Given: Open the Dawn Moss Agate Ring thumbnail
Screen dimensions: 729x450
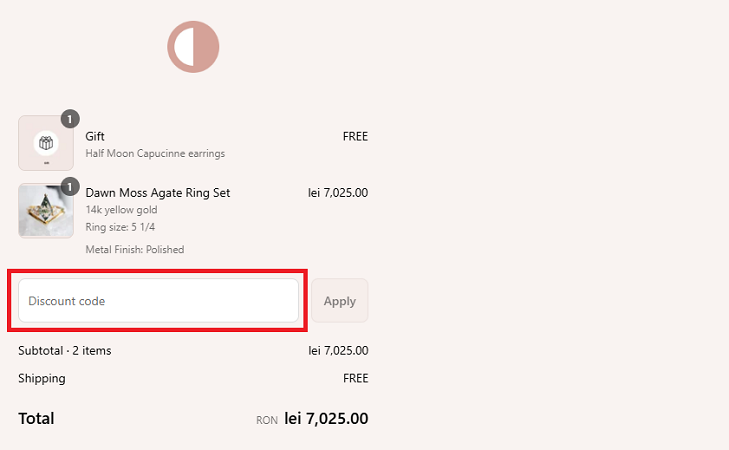Looking at the screenshot, I should (x=45, y=210).
